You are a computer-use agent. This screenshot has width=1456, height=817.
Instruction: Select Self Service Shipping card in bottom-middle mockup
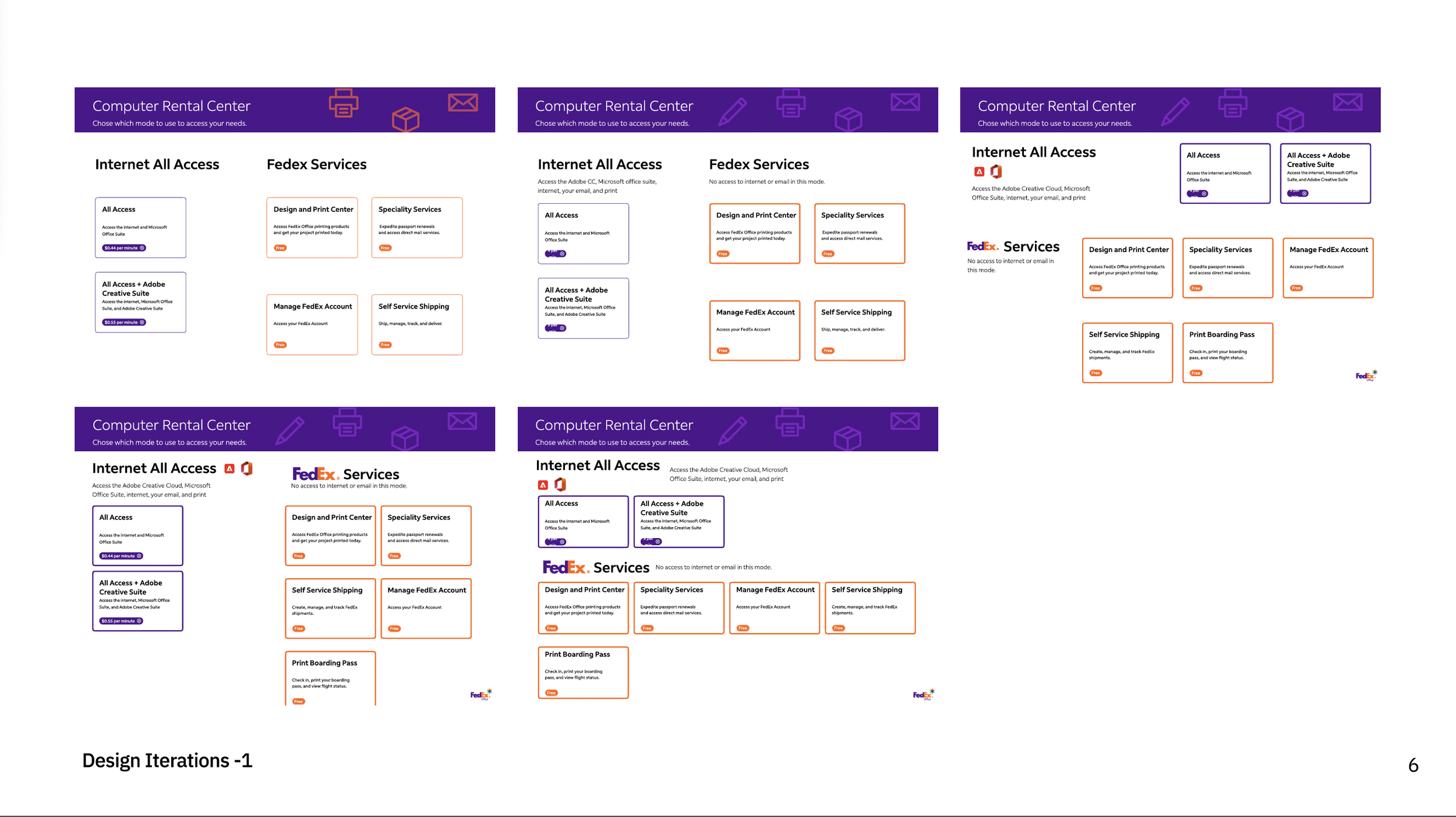coord(870,608)
